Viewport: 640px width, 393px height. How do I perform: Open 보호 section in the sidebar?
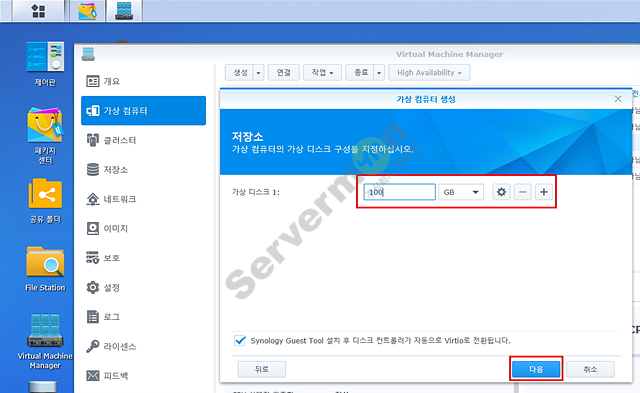[x=143, y=258]
